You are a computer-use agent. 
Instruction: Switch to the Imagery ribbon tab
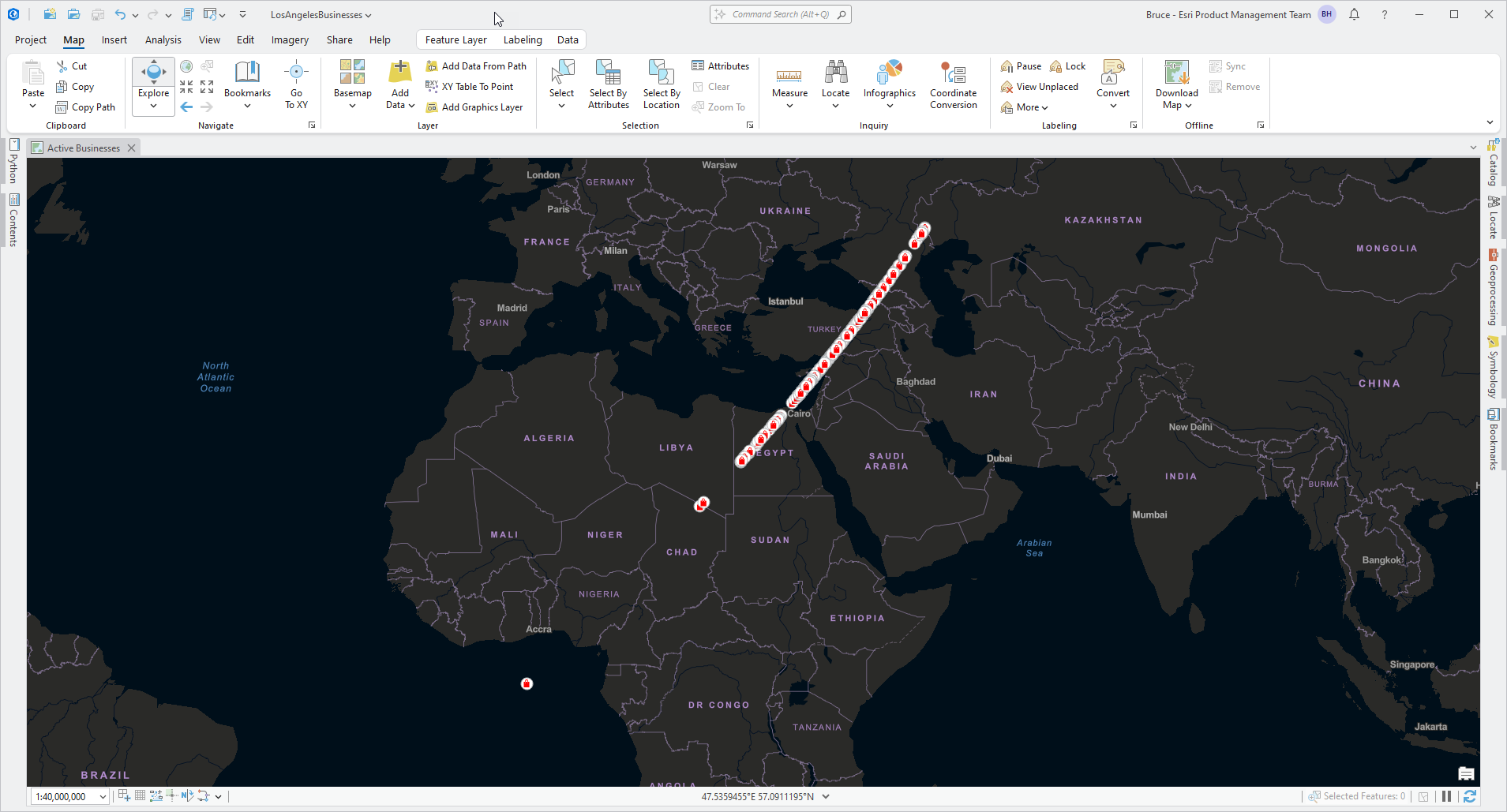290,39
